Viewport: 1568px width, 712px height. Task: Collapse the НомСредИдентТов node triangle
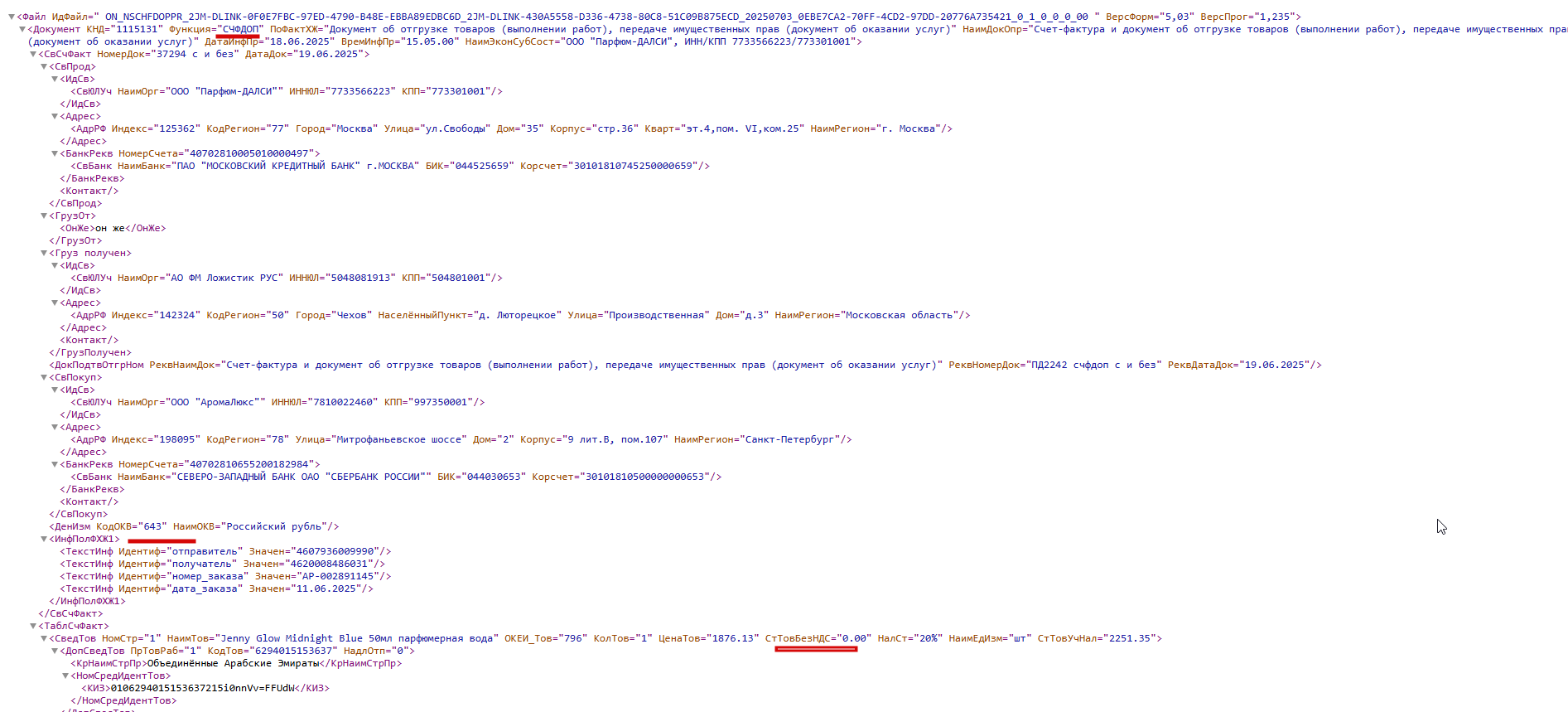pyautogui.click(x=65, y=676)
